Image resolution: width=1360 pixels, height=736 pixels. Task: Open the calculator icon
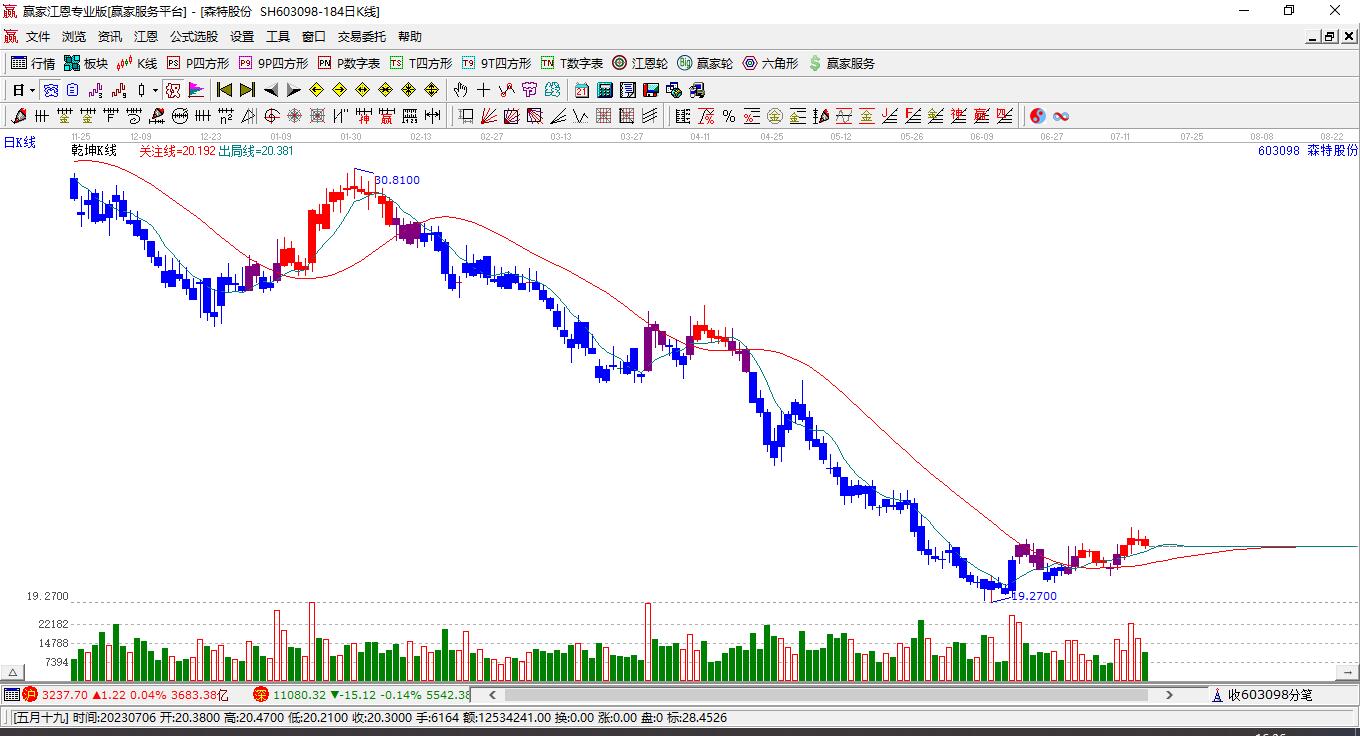(605, 90)
